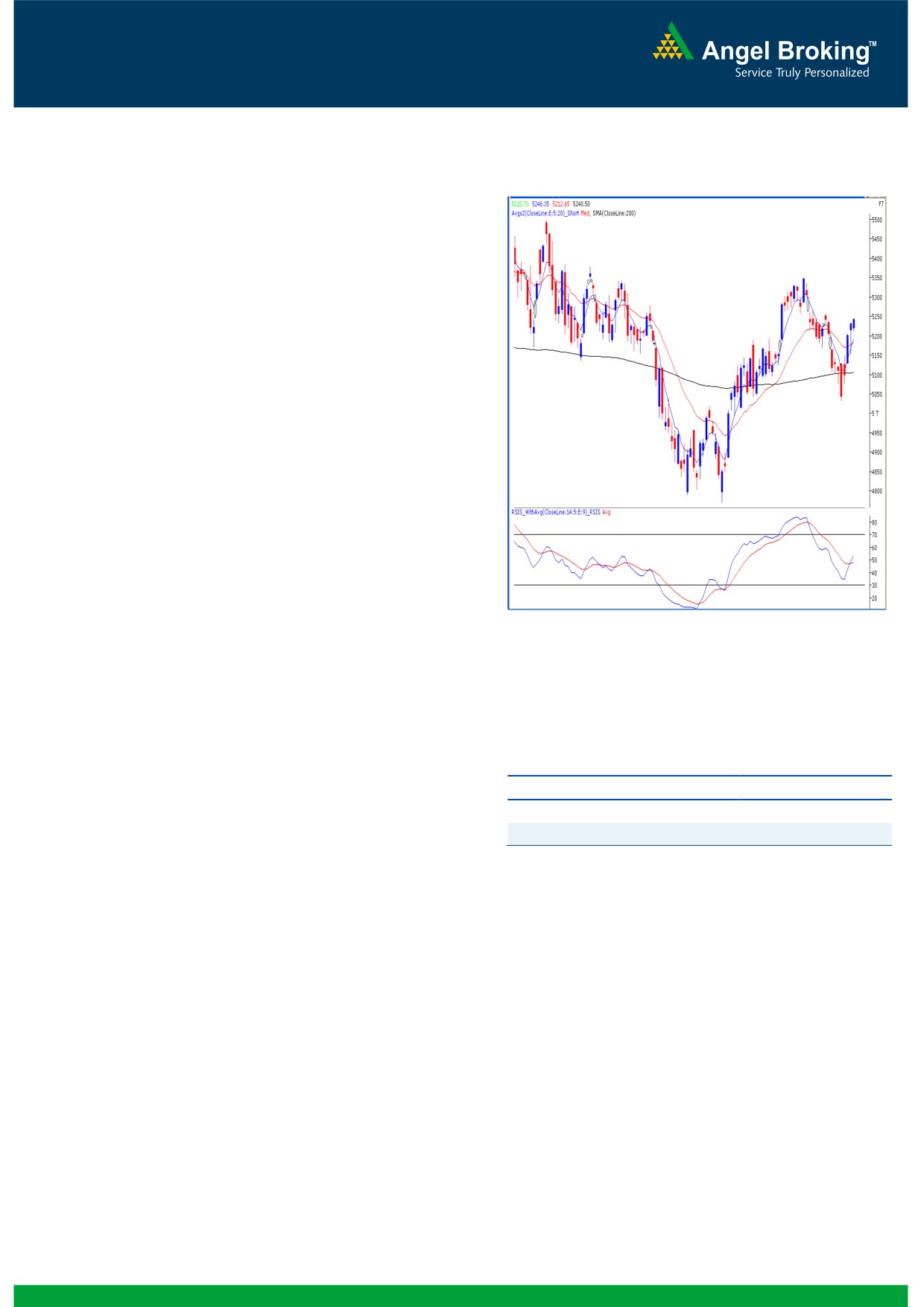The image size is (924, 1307).
Task: Click the SMA(CloseLine:200) indicator label
Action: click(614, 214)
